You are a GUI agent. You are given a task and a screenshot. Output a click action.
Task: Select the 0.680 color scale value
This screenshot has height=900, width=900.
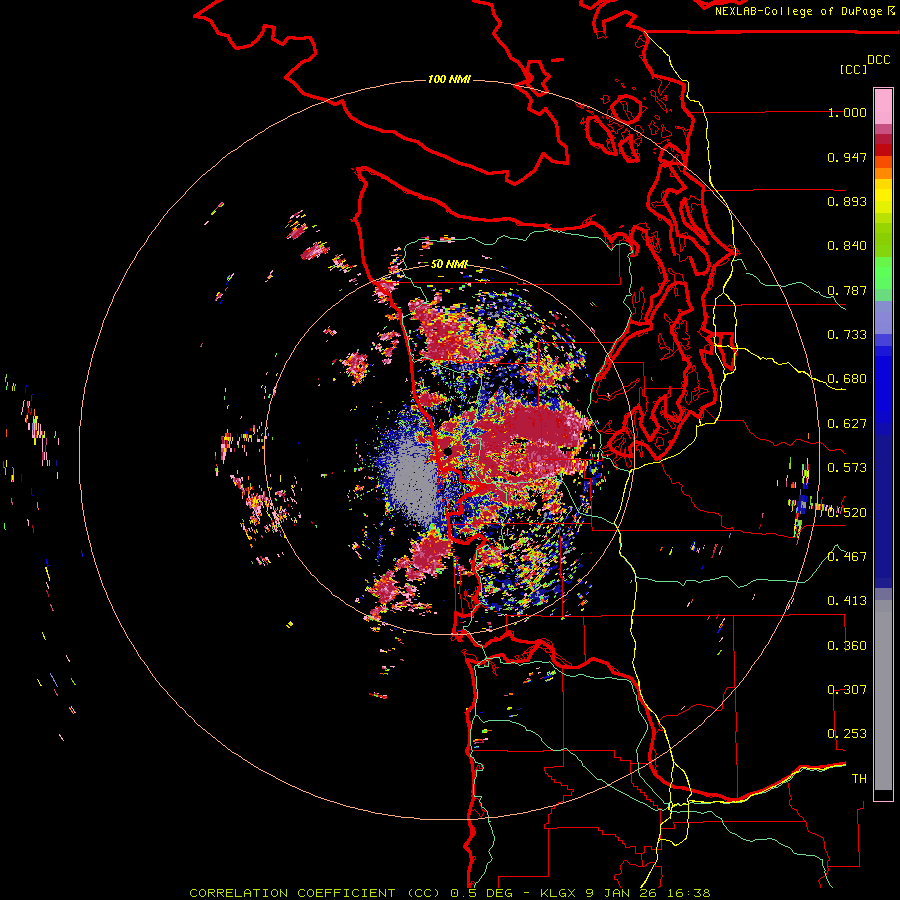847,379
